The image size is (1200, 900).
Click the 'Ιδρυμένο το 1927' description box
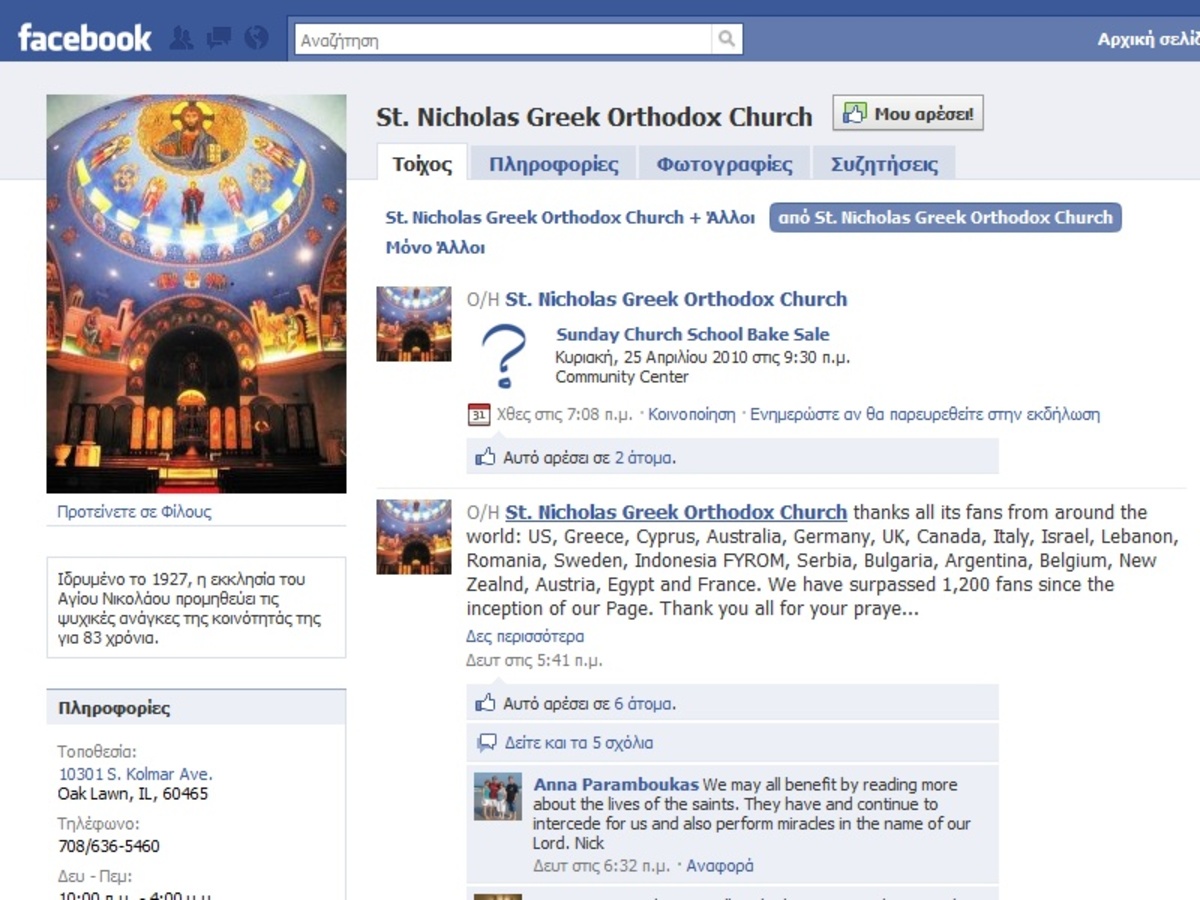point(196,608)
